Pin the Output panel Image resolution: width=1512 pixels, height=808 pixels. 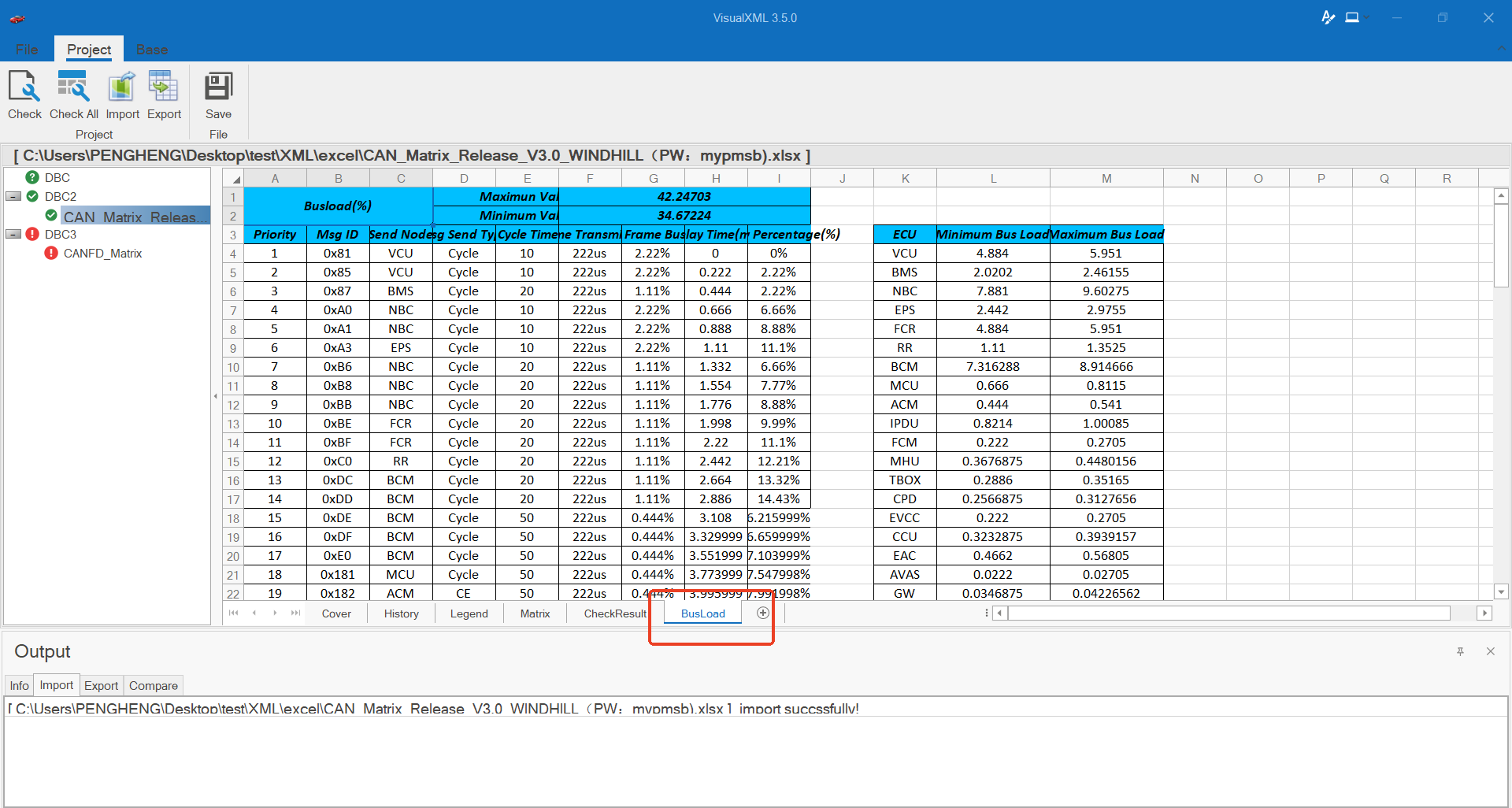coord(1460,651)
